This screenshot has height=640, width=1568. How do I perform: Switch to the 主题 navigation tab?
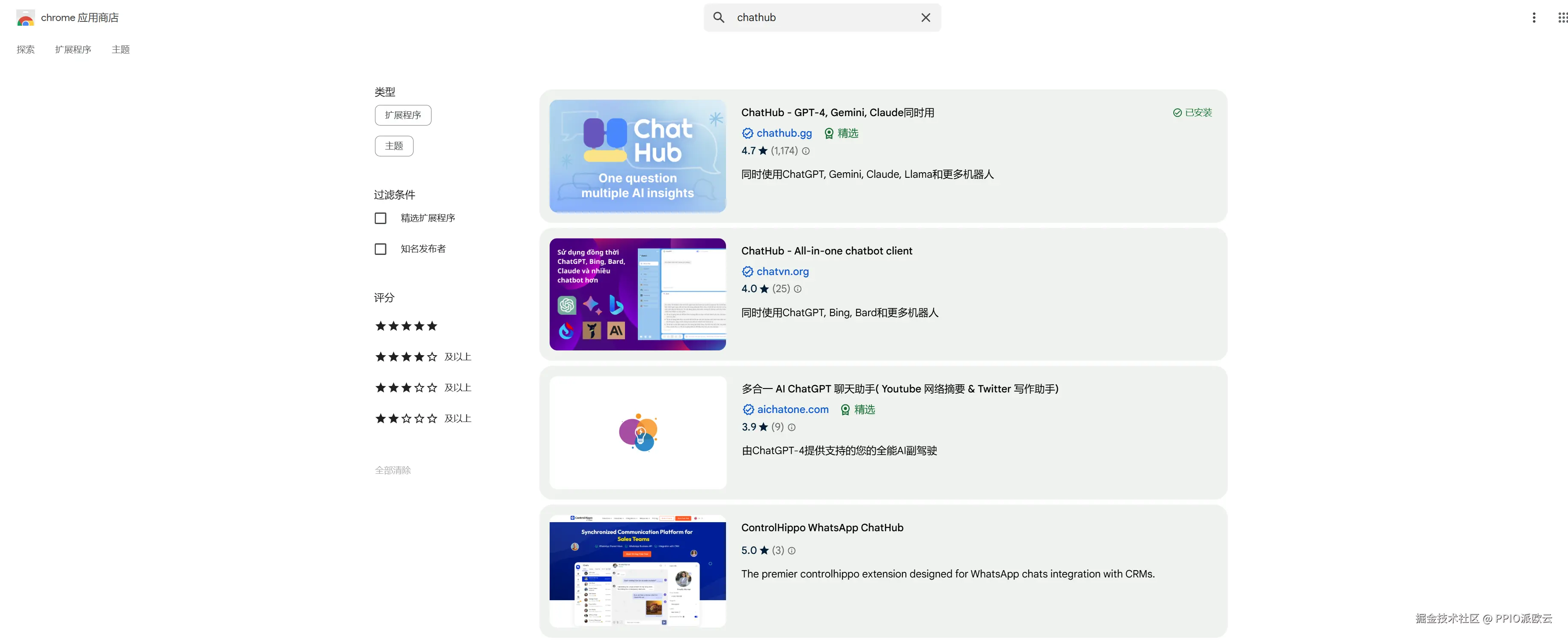point(121,49)
